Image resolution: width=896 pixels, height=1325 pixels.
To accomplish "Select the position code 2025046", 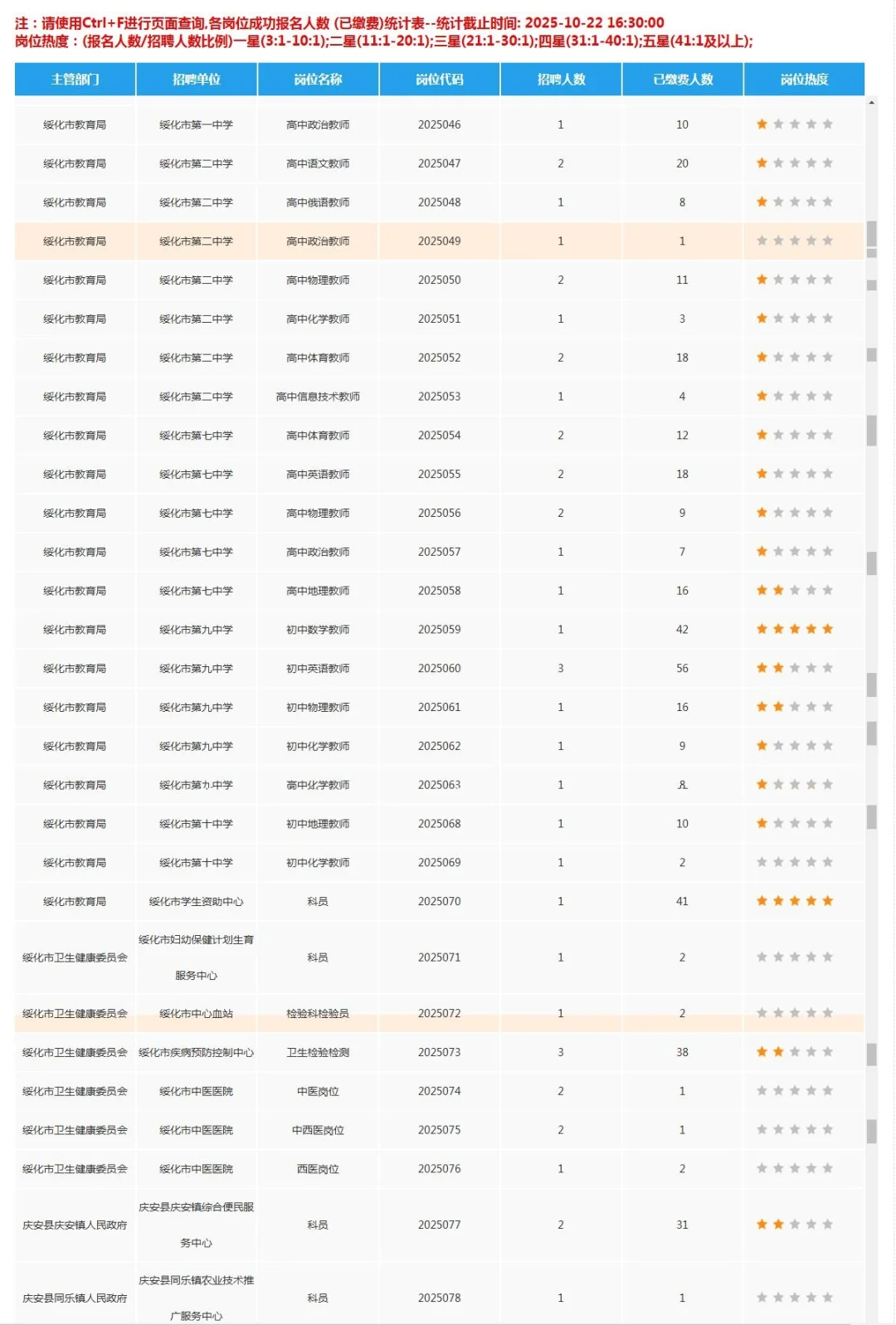I will click(x=440, y=124).
